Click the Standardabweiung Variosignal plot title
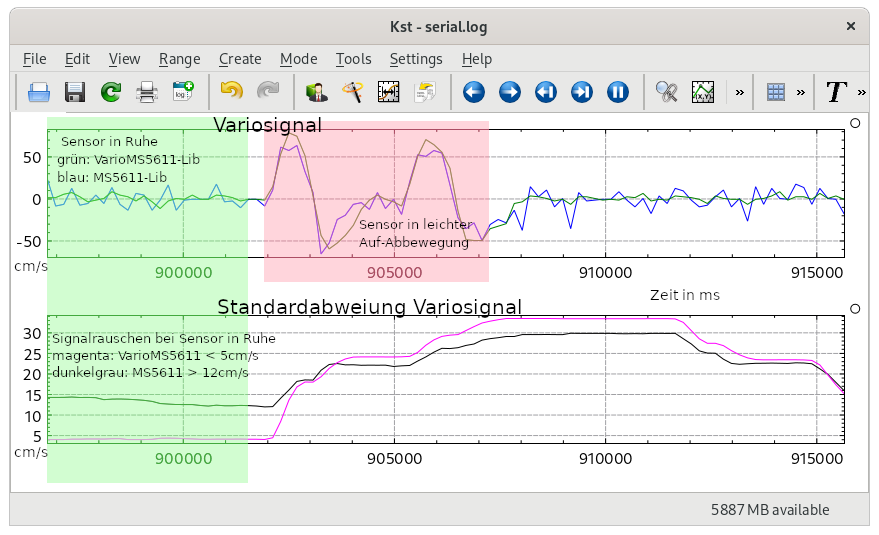Screen dimensions: 879x535 [x=369, y=307]
